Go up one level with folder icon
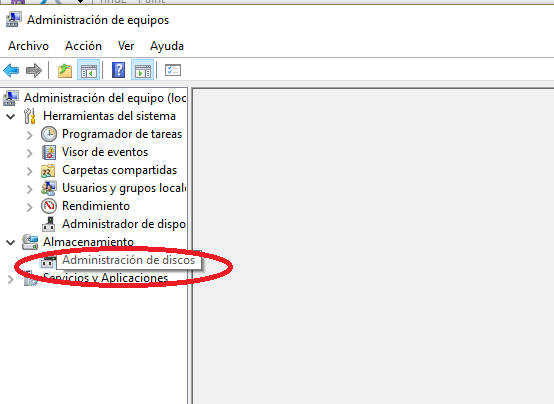 (x=65, y=70)
